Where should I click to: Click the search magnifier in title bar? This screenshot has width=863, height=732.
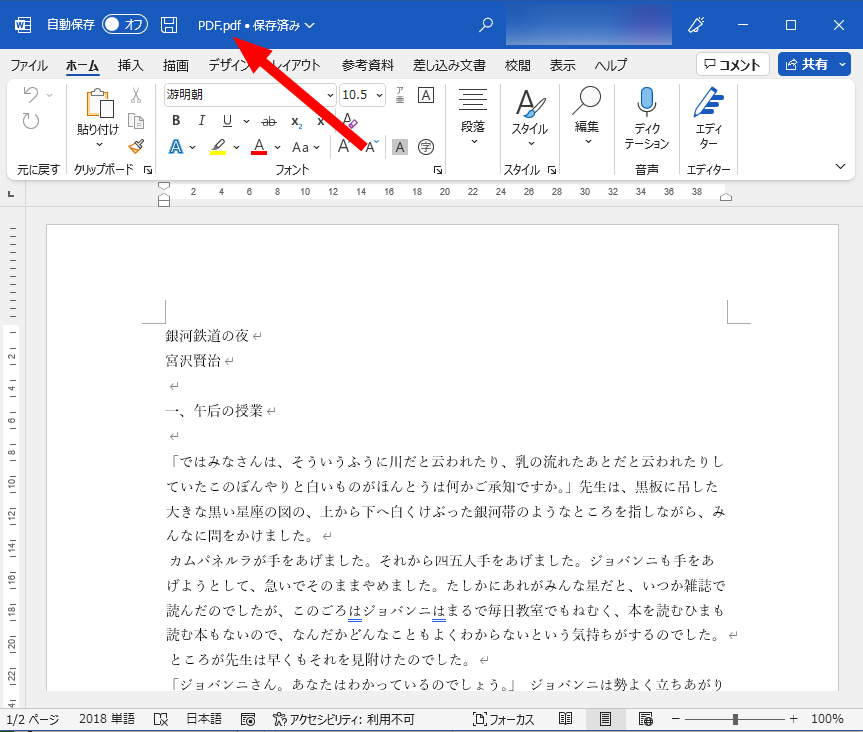(x=486, y=25)
